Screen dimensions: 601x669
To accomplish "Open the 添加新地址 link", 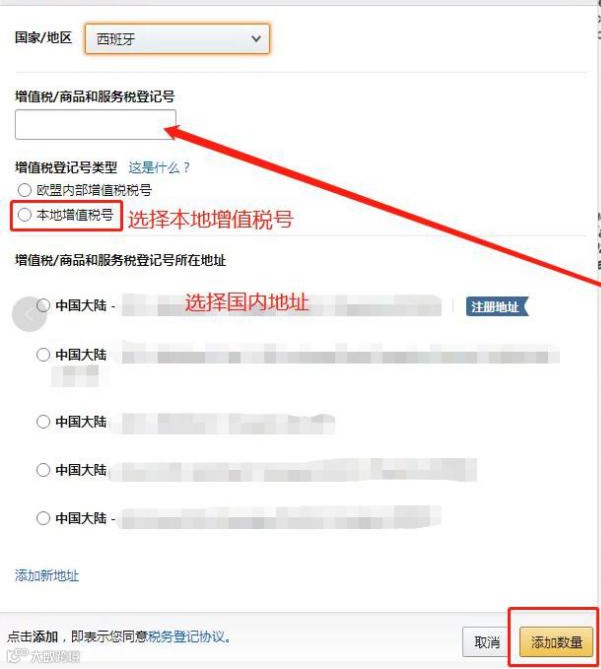I will (x=47, y=576).
